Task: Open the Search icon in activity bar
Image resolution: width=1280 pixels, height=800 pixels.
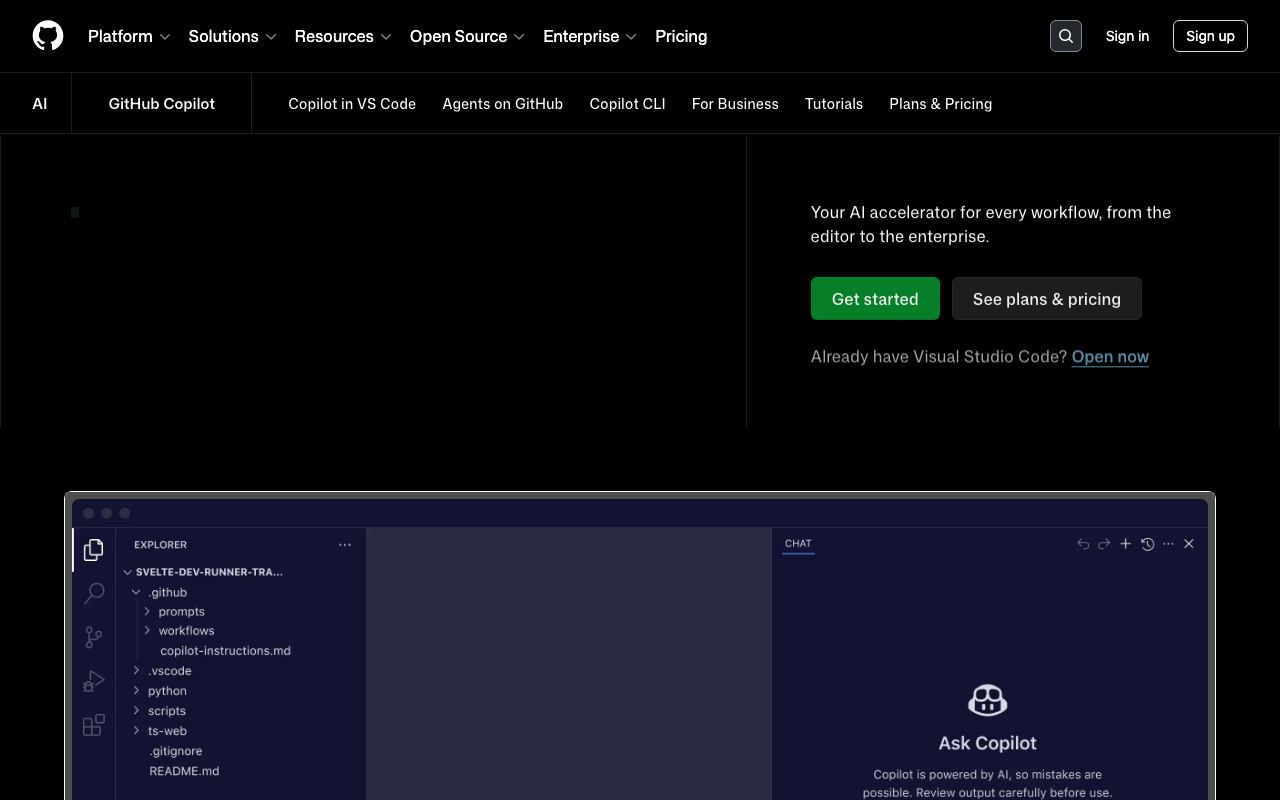Action: (x=94, y=593)
